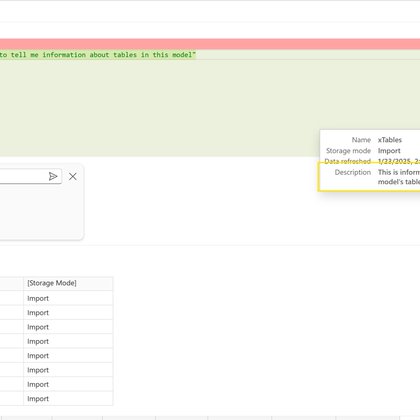Click the refreshed date value '1/23/2025'
Viewport: 420px width, 420px height.
(x=394, y=161)
